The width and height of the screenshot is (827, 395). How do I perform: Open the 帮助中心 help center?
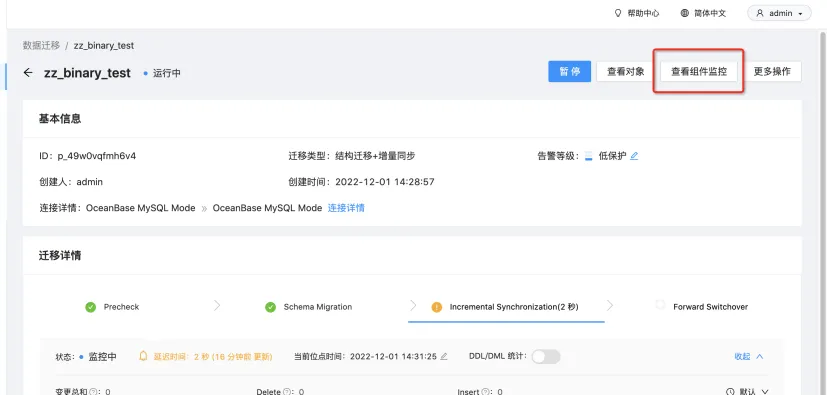637,13
